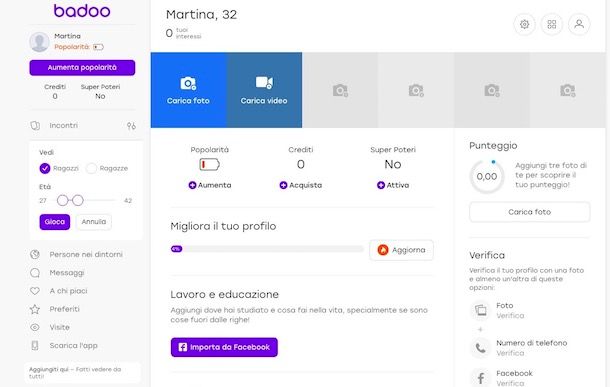Click the upper age slider handle

coord(78,200)
